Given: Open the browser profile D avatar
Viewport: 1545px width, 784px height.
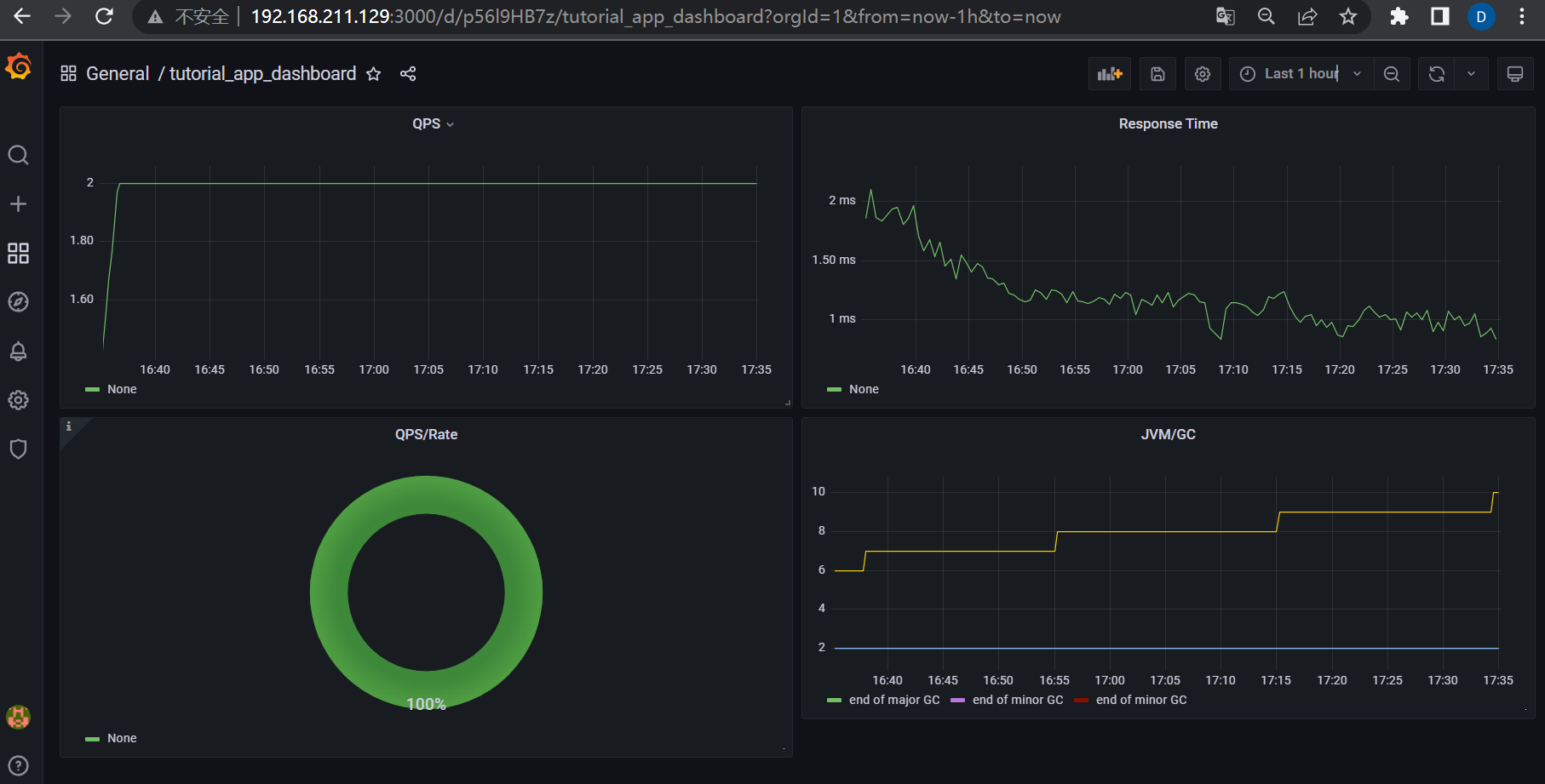Looking at the screenshot, I should click(1481, 16).
